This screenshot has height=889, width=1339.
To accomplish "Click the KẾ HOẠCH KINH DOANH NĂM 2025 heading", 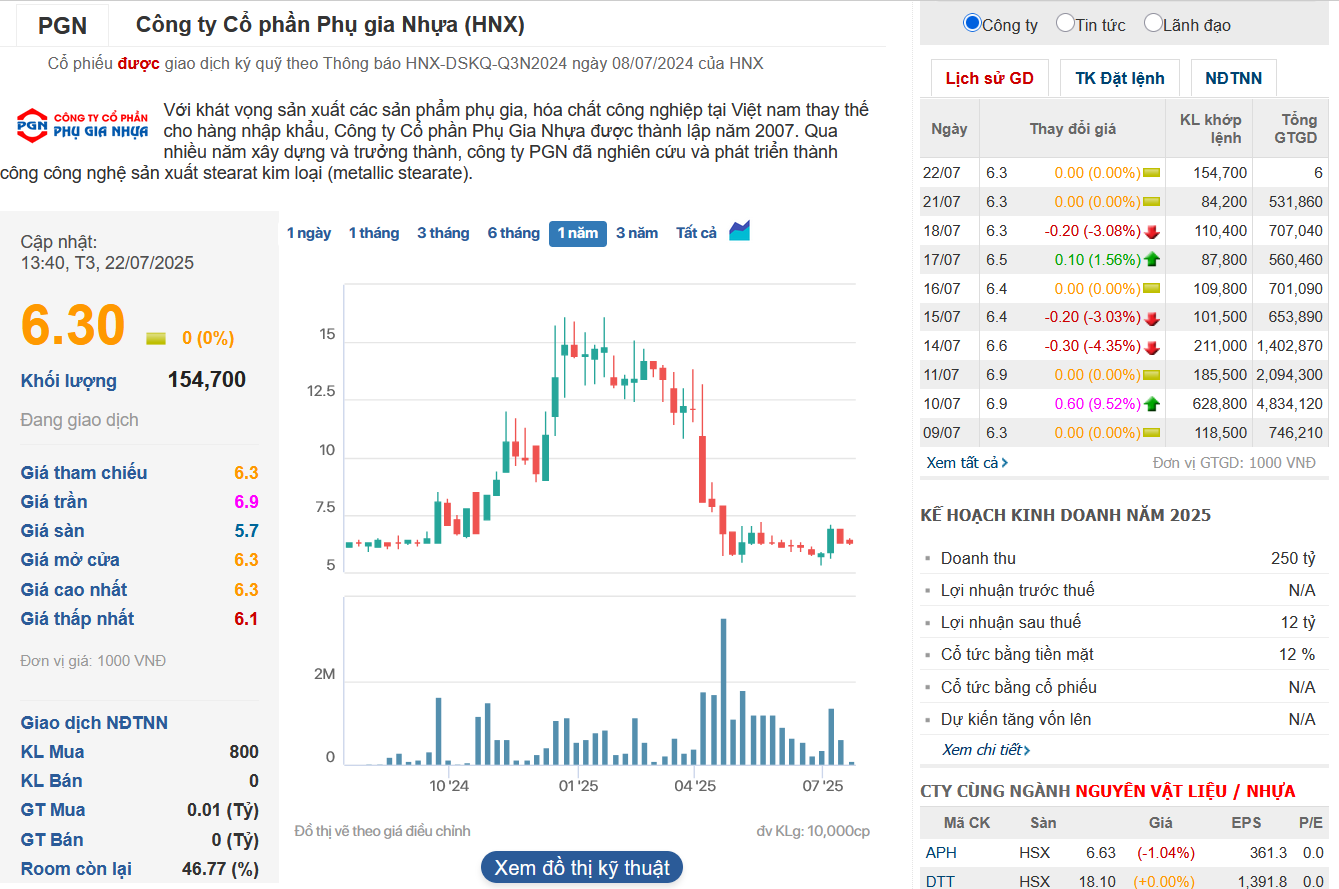I will (x=1065, y=515).
